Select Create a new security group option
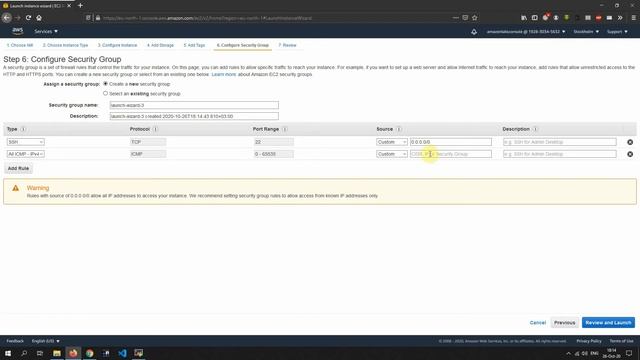Viewport: 640px width, 360px height. [x=105, y=84]
